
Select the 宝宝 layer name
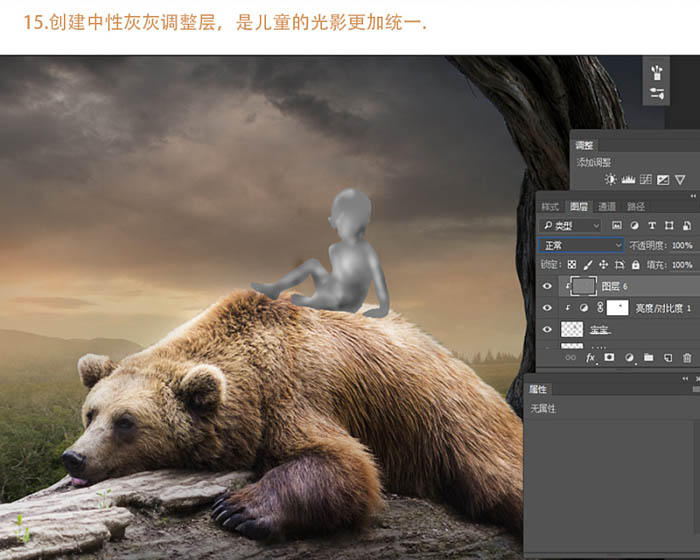click(600, 330)
